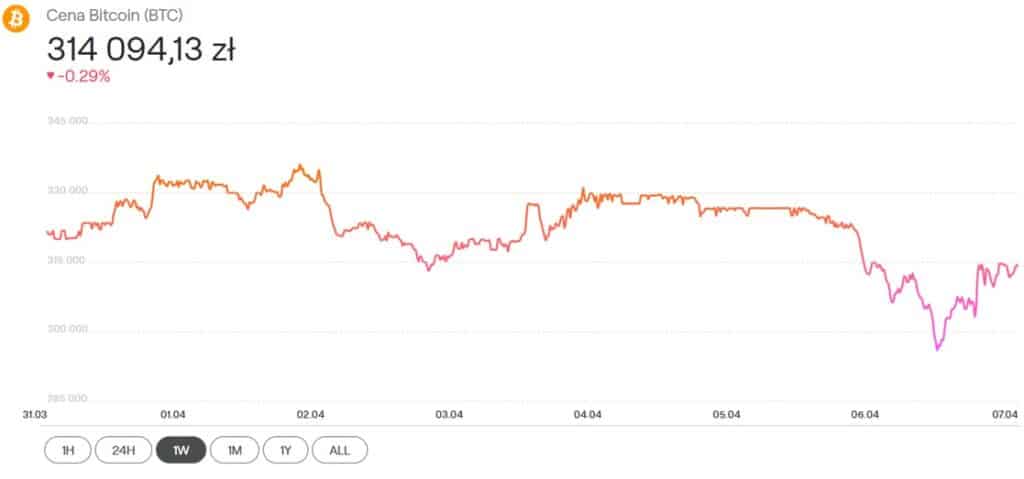
Task: Click the 300.000 price gridline label
Action: 67,329
